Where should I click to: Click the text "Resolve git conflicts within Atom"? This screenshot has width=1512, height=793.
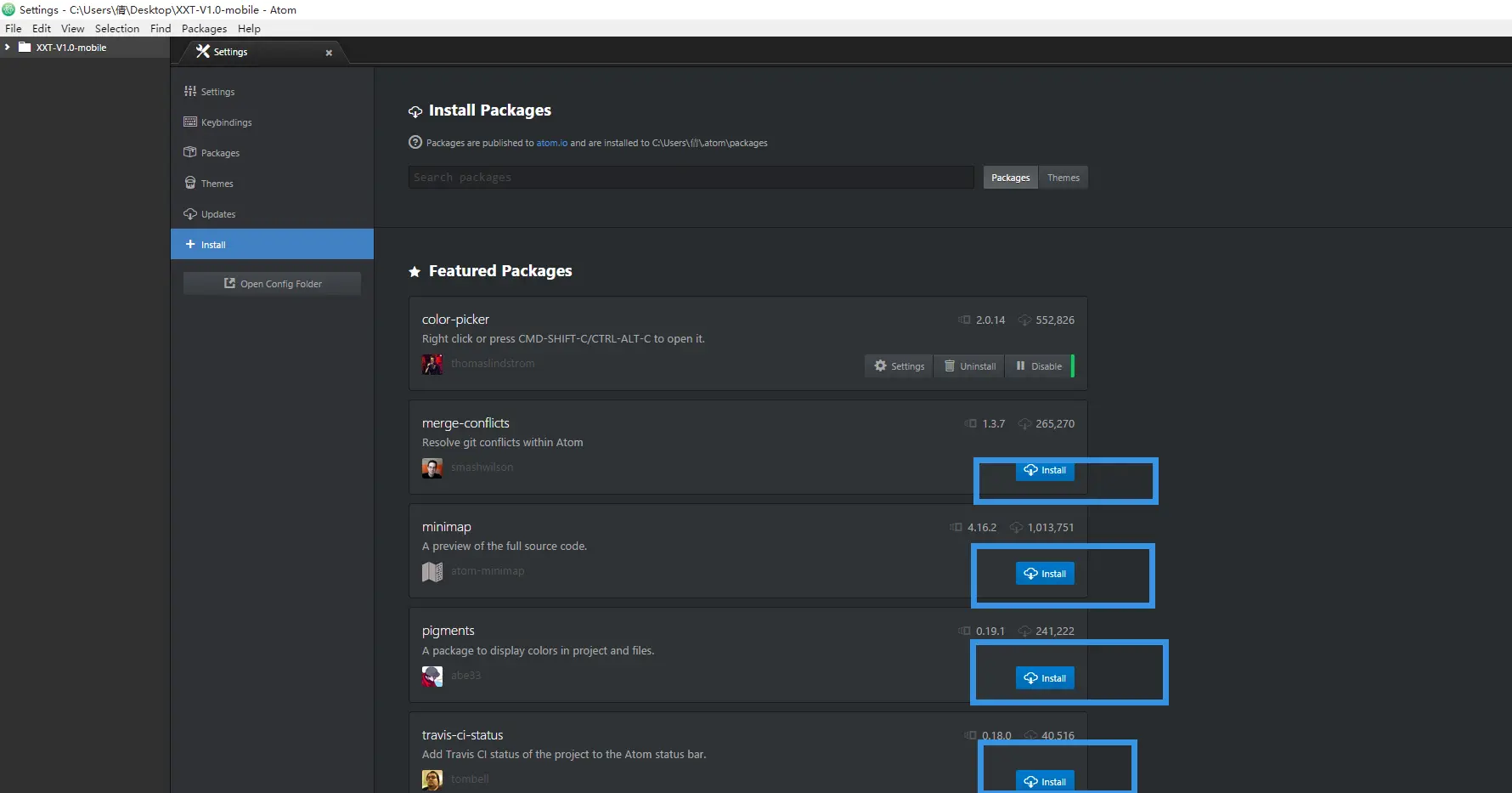click(503, 443)
